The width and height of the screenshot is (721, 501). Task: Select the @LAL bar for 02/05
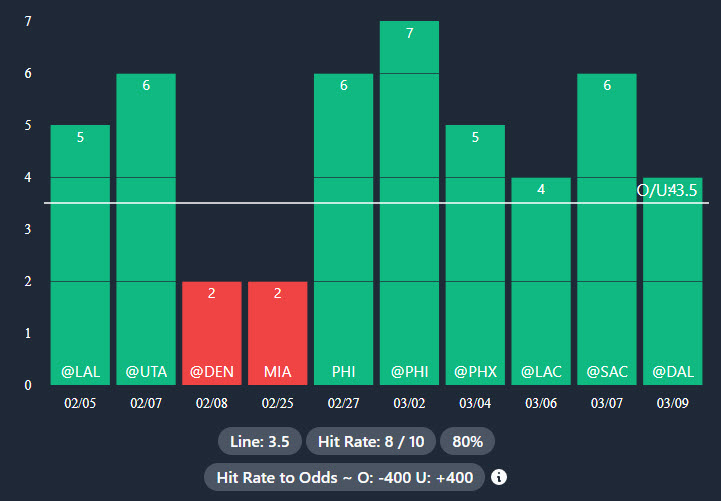pos(80,255)
